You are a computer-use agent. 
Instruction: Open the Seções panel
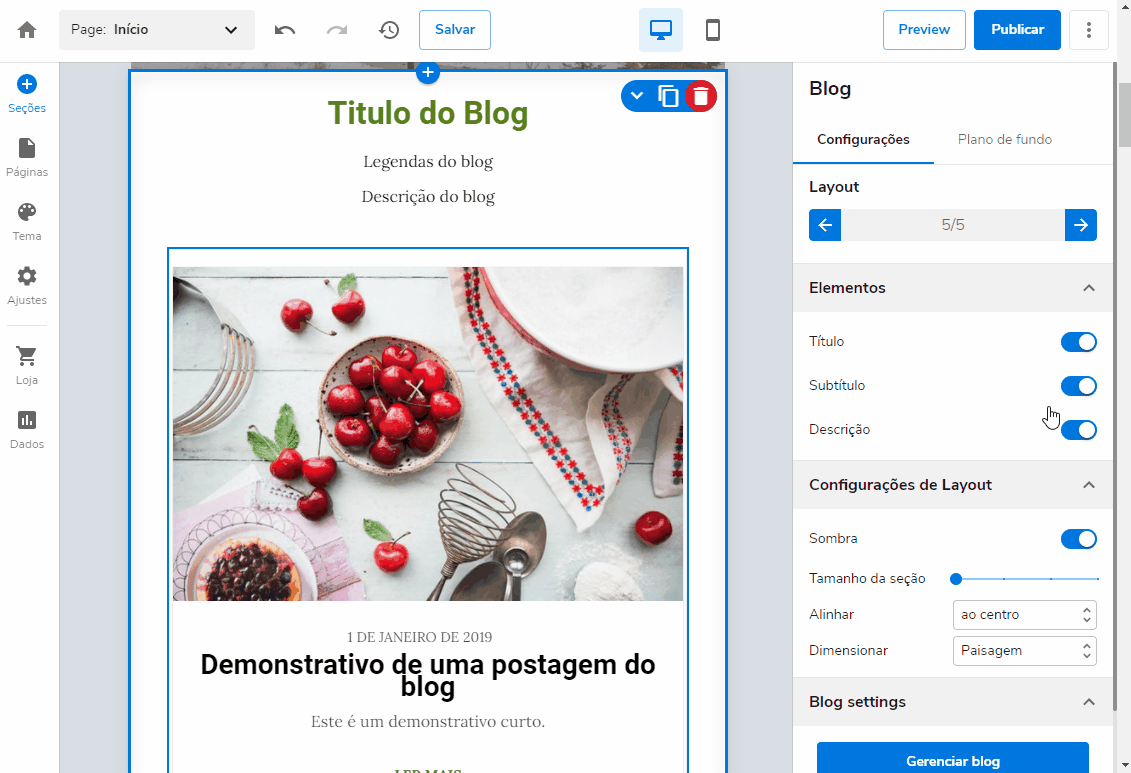pos(27,94)
